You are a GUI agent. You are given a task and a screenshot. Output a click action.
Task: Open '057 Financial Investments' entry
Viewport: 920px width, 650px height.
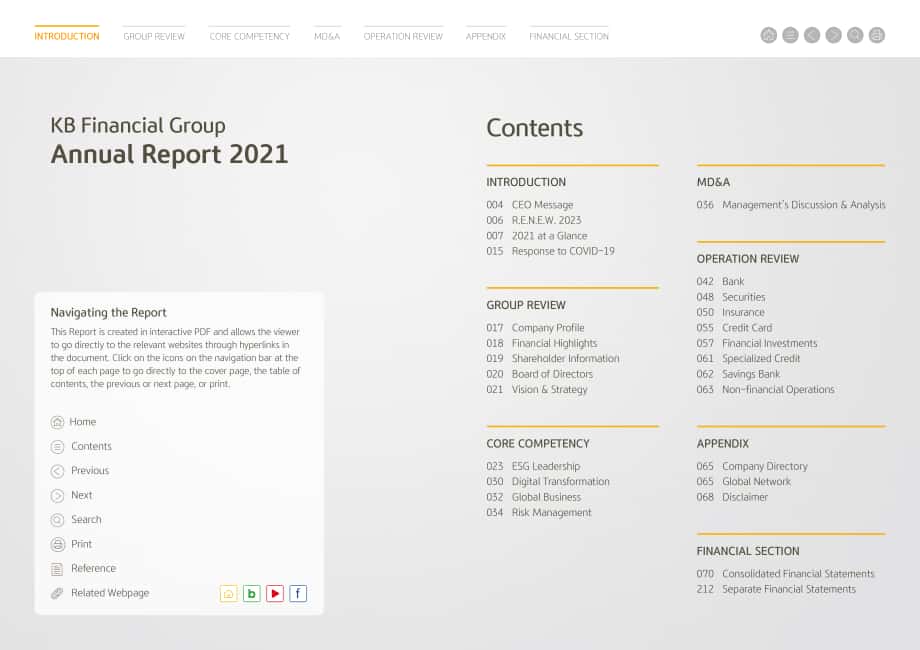[x=757, y=343]
